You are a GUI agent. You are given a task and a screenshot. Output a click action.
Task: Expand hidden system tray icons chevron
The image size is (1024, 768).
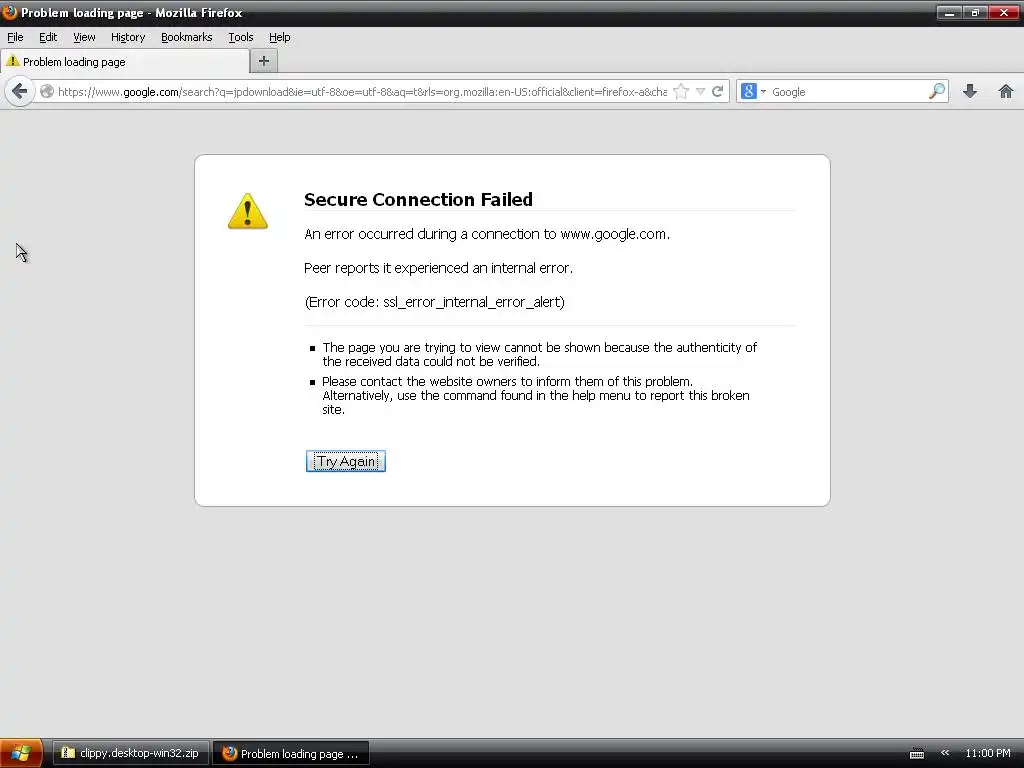tap(945, 753)
